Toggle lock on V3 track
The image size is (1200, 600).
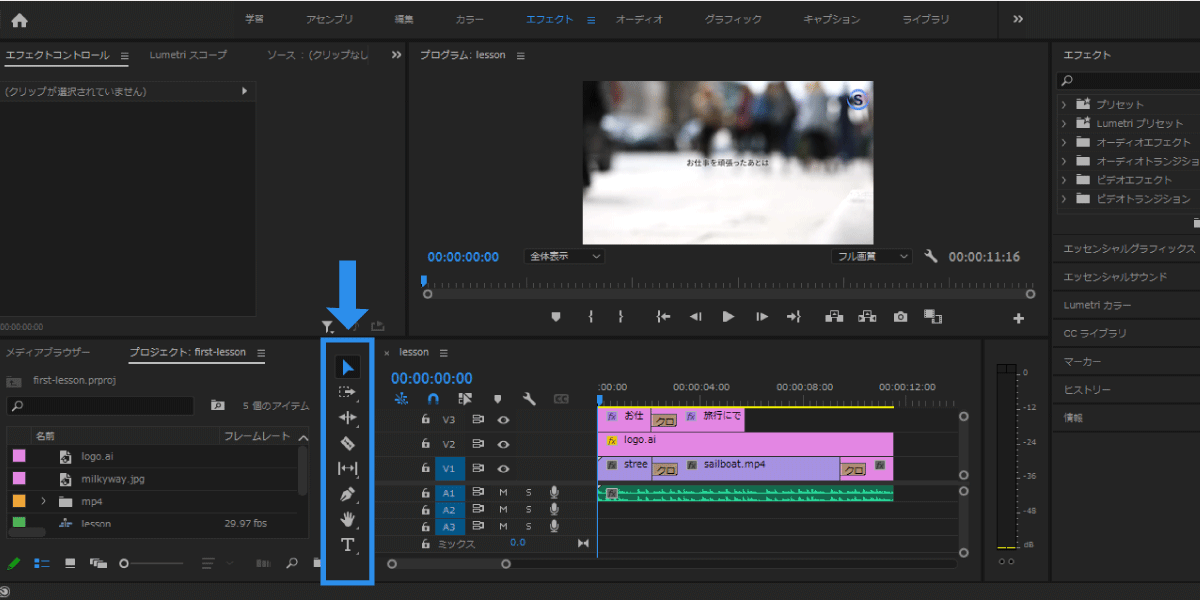[x=425, y=420]
